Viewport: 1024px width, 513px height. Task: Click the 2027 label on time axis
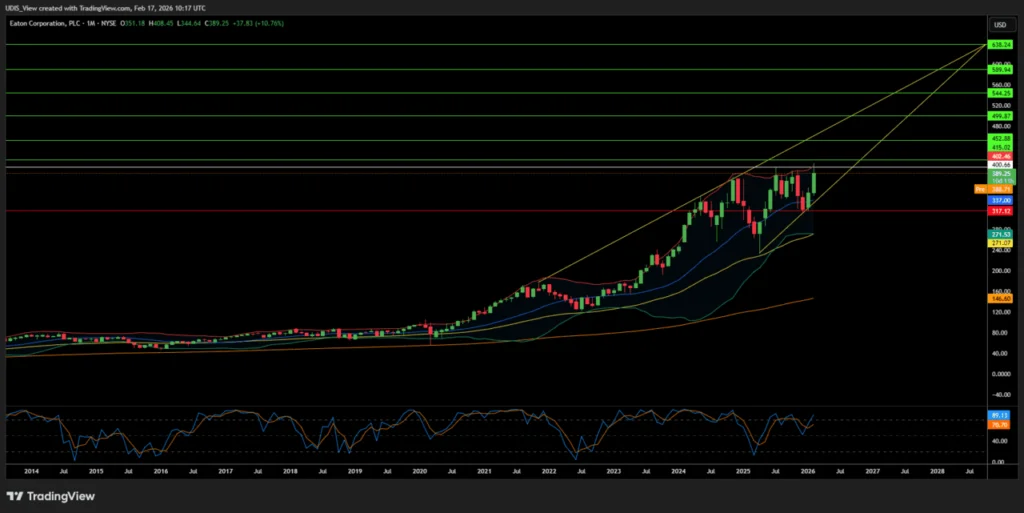coord(872,471)
